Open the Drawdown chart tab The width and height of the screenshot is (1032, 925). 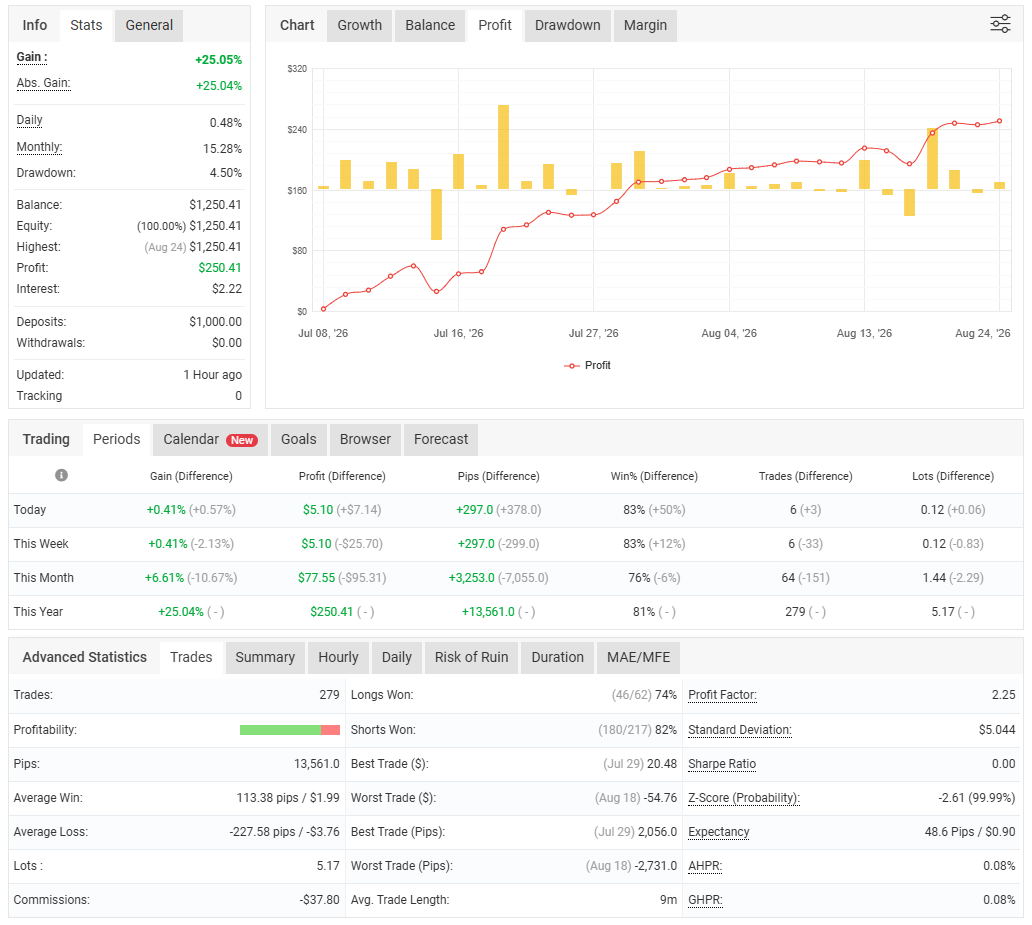567,26
